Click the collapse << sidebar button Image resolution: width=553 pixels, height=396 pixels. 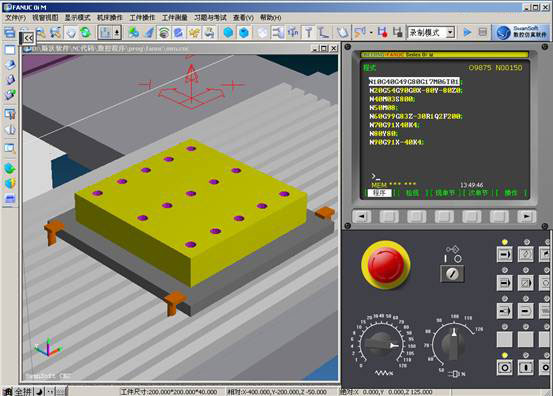(28, 38)
